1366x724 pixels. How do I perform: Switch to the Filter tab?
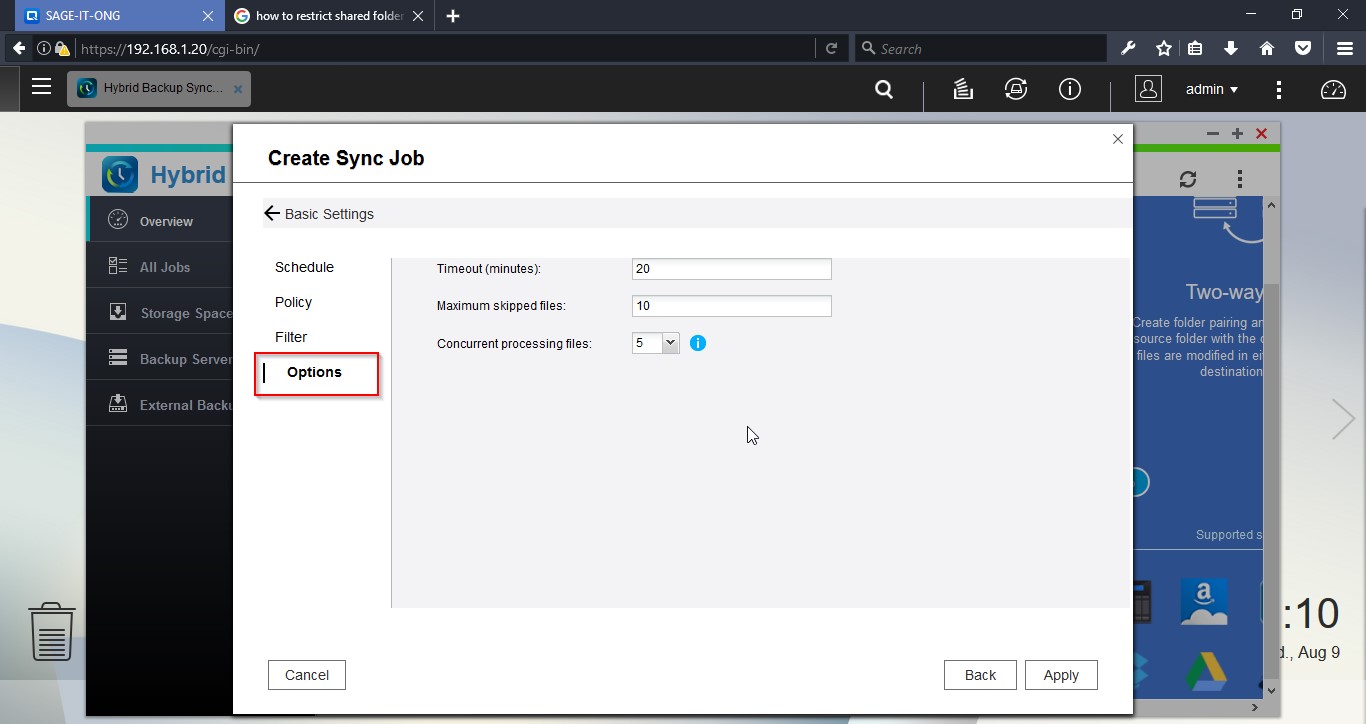point(291,337)
